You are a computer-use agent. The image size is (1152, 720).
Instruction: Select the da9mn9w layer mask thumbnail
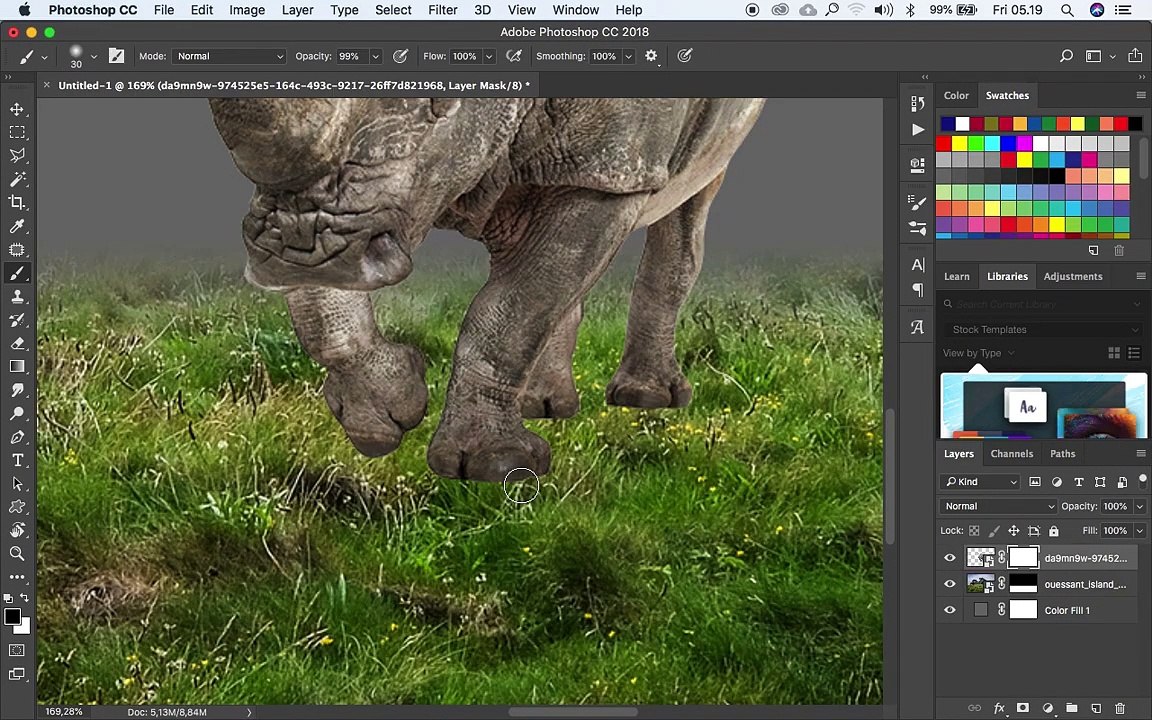[1023, 558]
